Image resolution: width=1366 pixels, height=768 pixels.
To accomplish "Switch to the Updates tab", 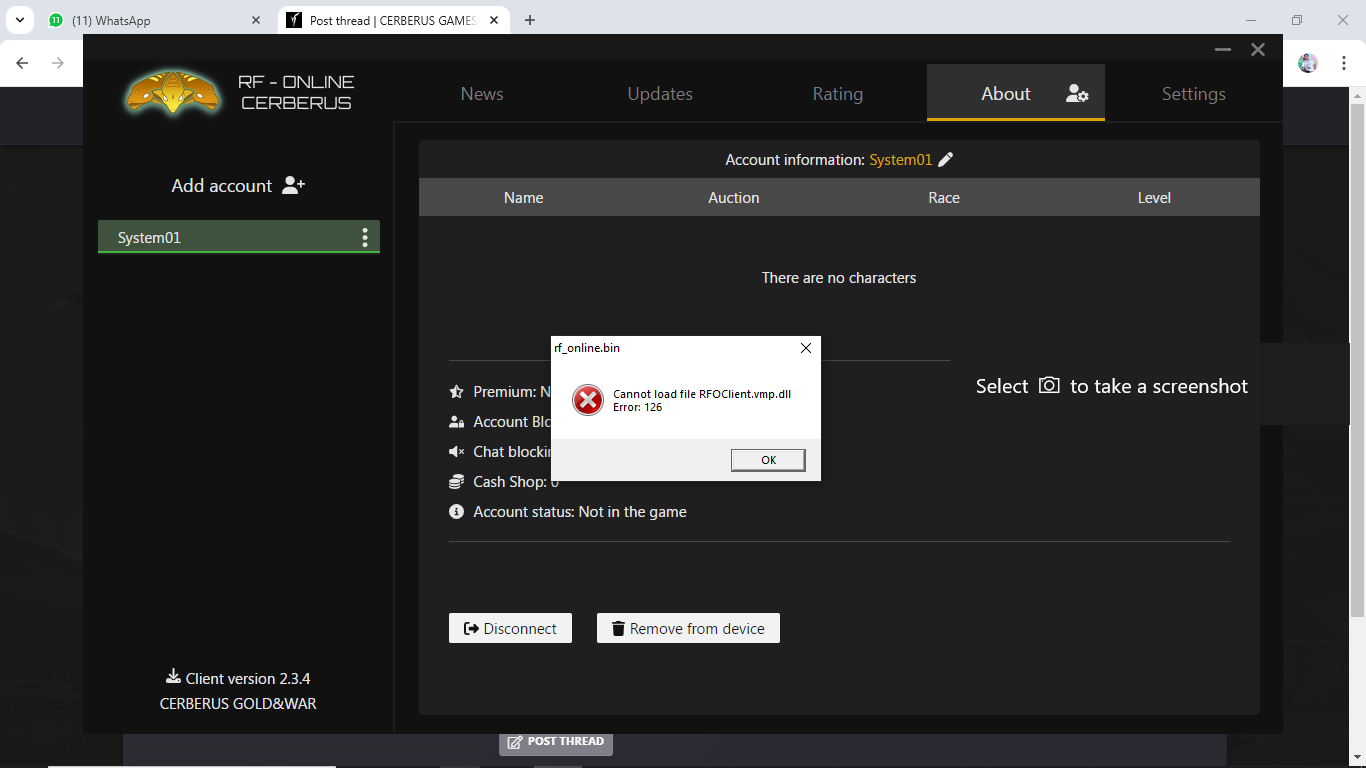I will [660, 94].
